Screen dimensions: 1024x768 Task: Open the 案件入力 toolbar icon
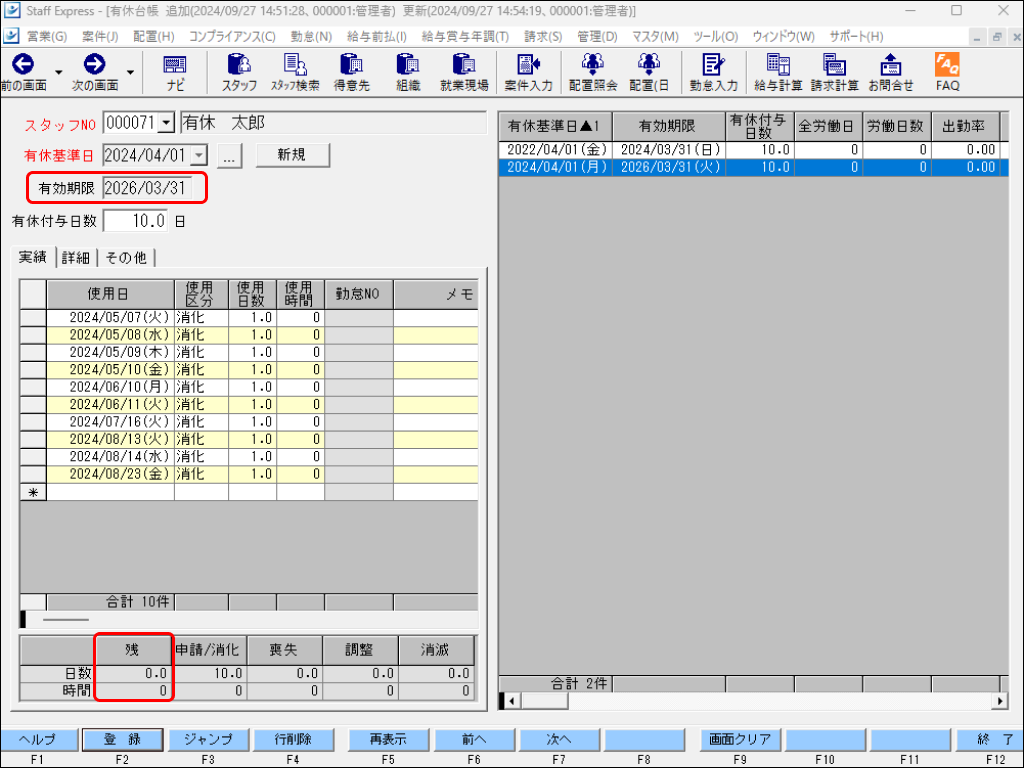528,72
